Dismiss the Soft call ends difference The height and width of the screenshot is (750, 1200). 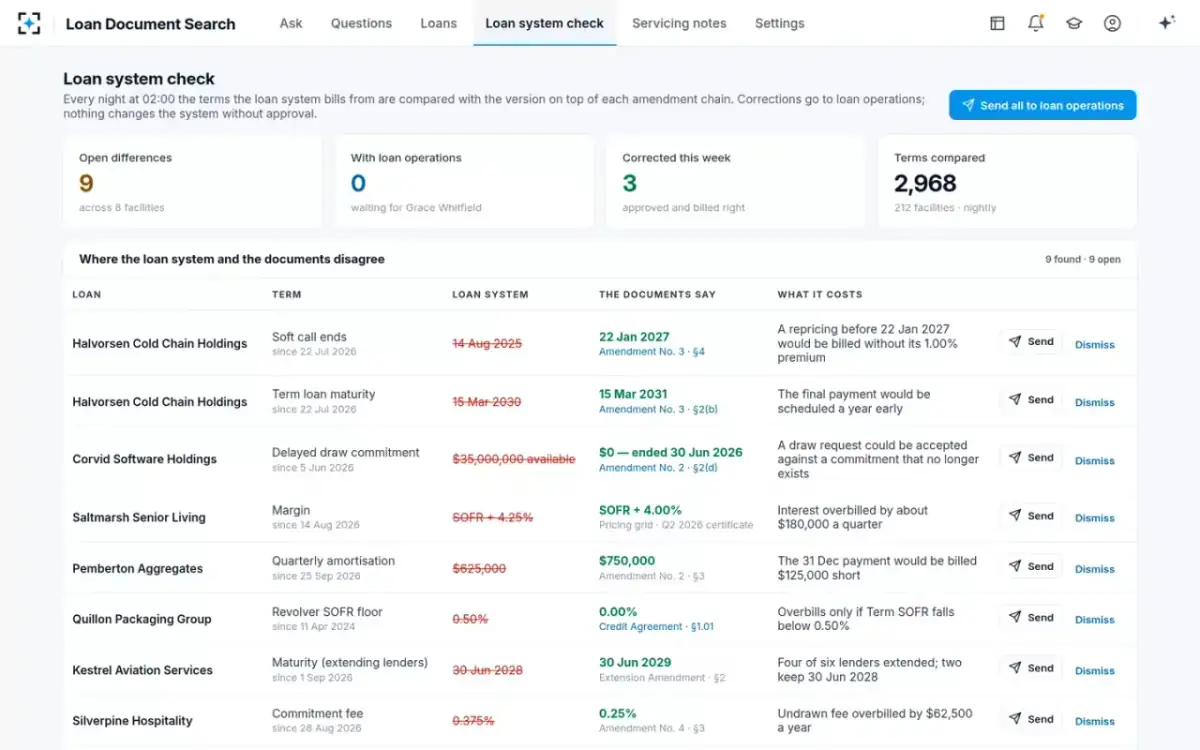tap(1094, 345)
